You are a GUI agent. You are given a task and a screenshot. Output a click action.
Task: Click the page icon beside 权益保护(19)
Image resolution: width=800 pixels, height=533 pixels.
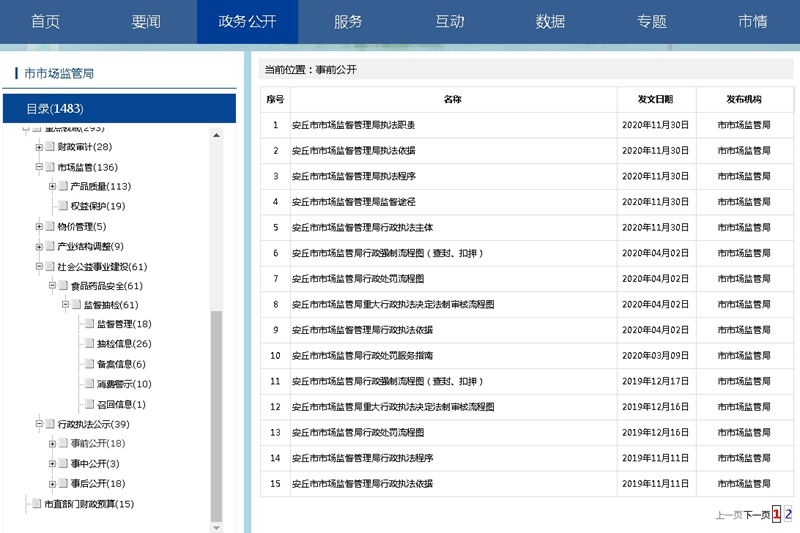click(63, 206)
